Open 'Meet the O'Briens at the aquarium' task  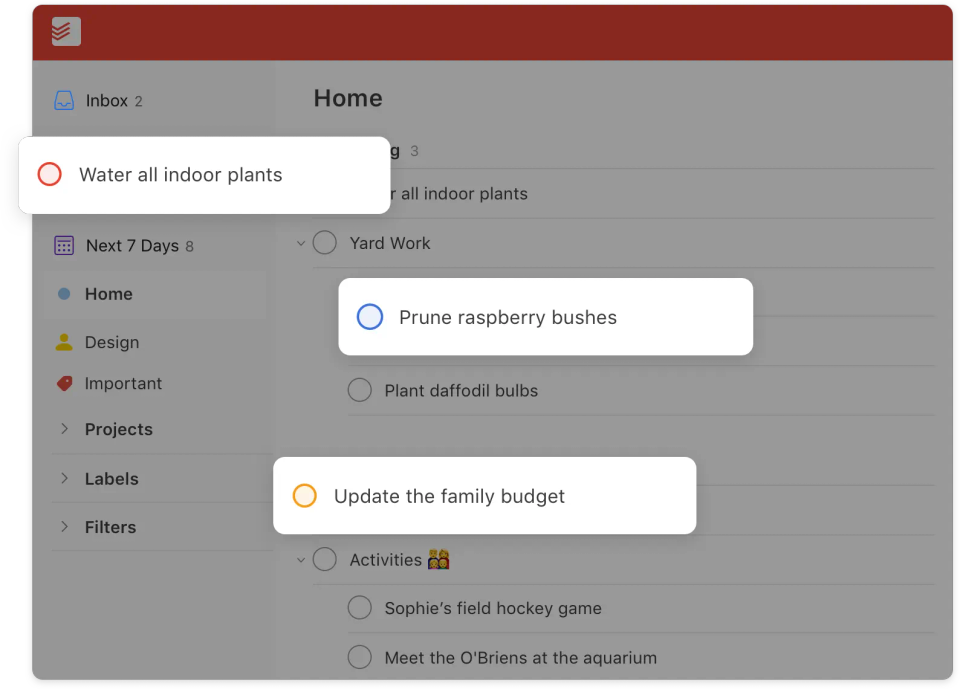(x=520, y=658)
